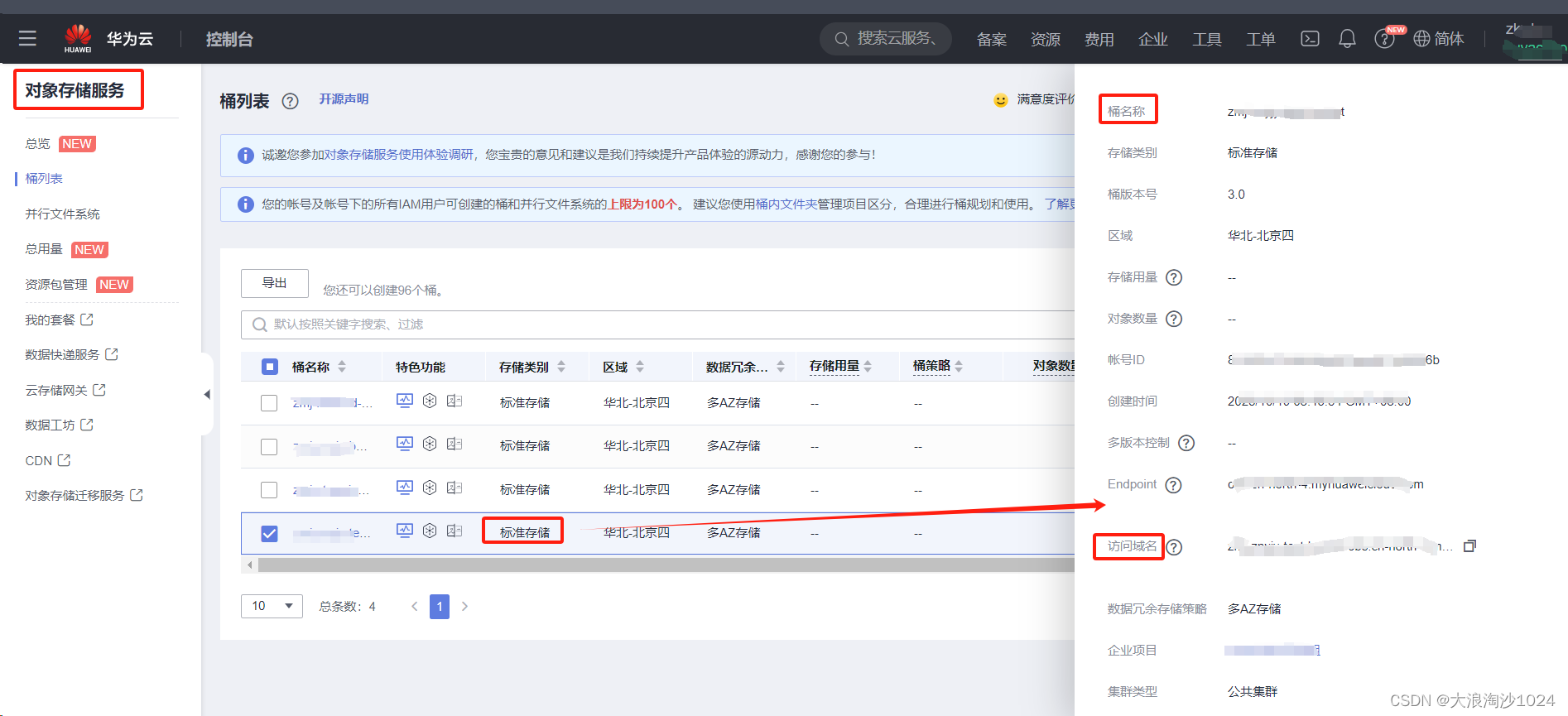The height and width of the screenshot is (716, 1568).
Task: Click the document icon in the checked bucket row
Action: pyautogui.click(x=455, y=531)
